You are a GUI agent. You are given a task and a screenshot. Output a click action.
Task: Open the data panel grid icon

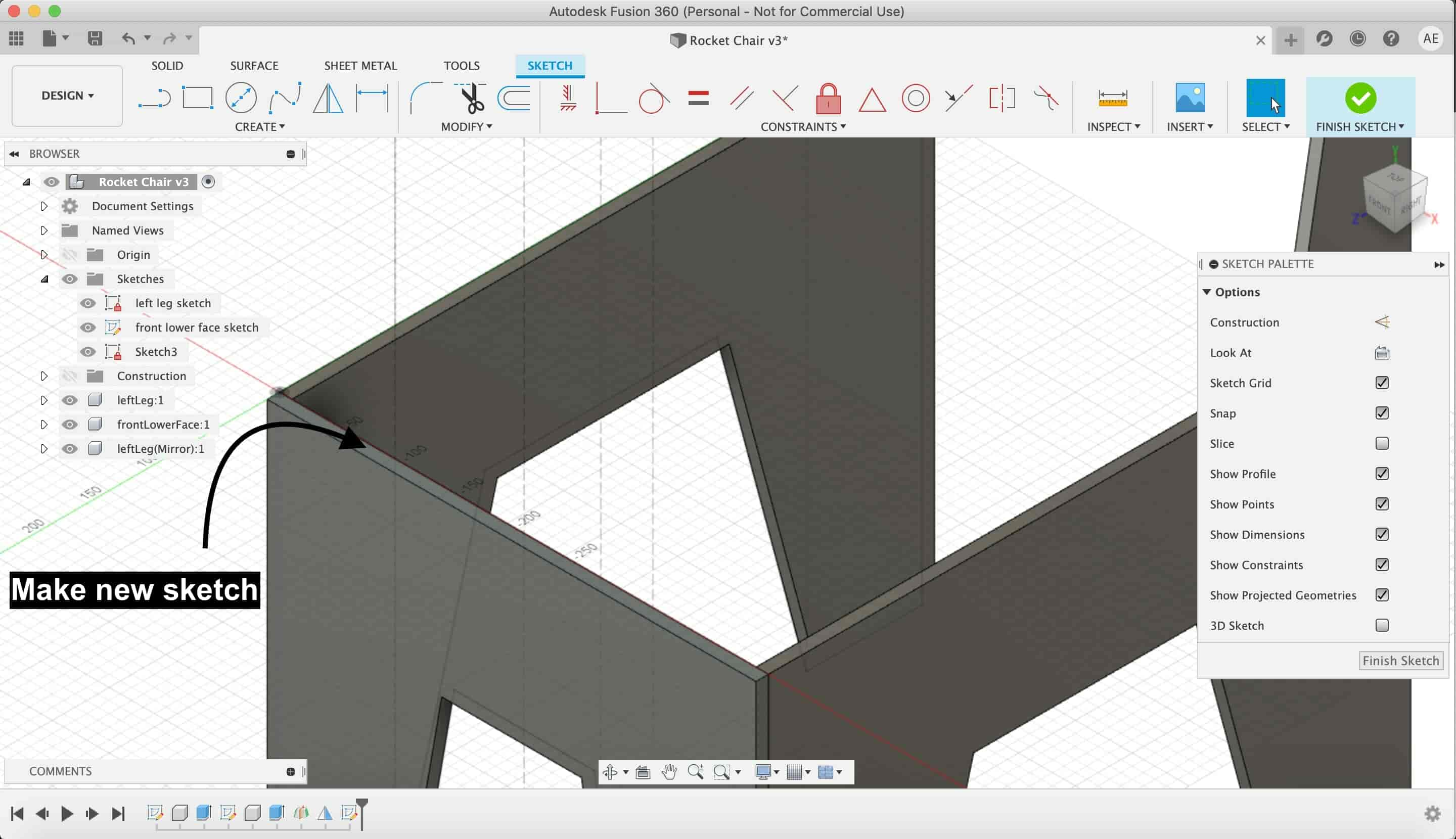16,38
